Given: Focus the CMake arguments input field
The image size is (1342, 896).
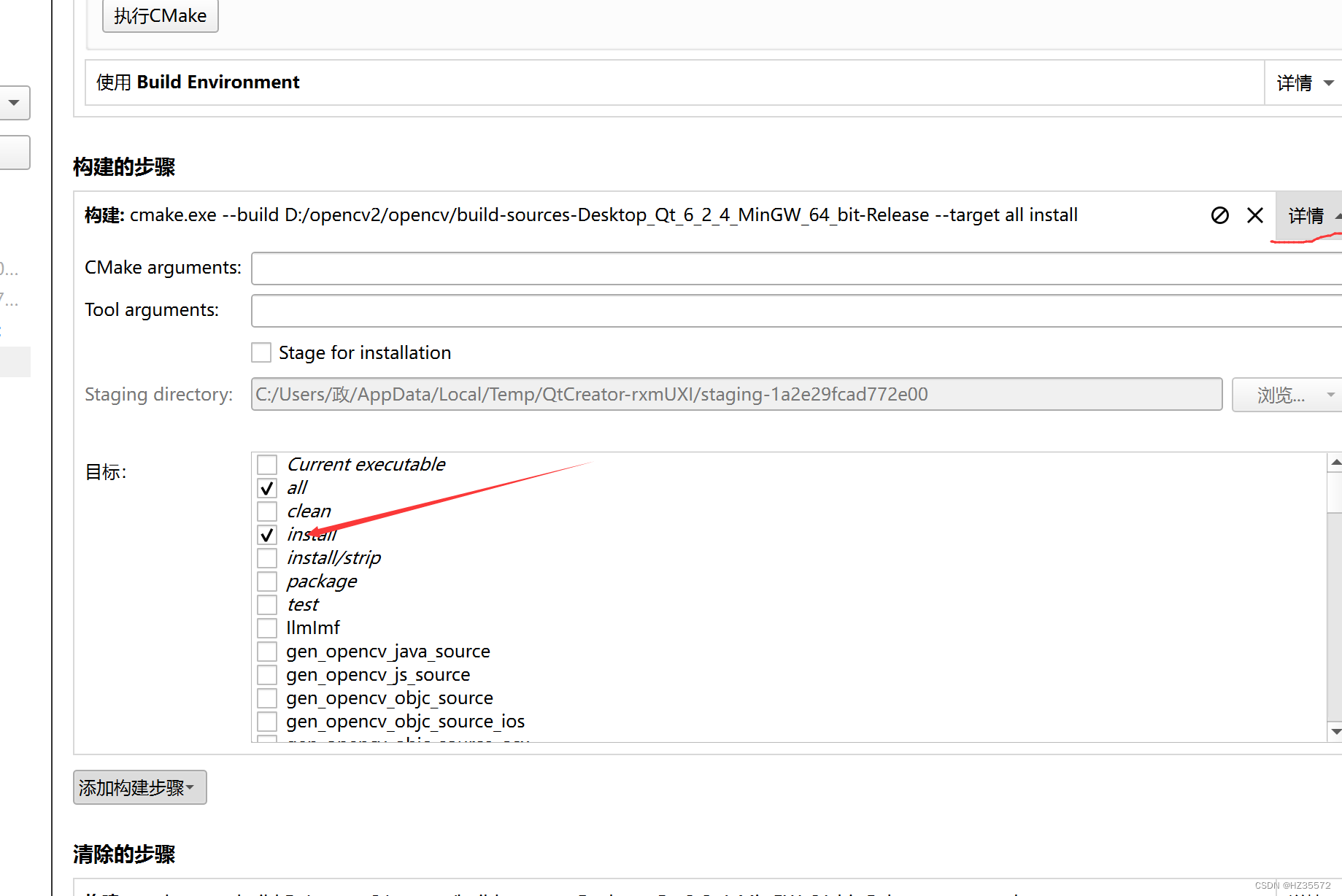Looking at the screenshot, I should (x=796, y=268).
